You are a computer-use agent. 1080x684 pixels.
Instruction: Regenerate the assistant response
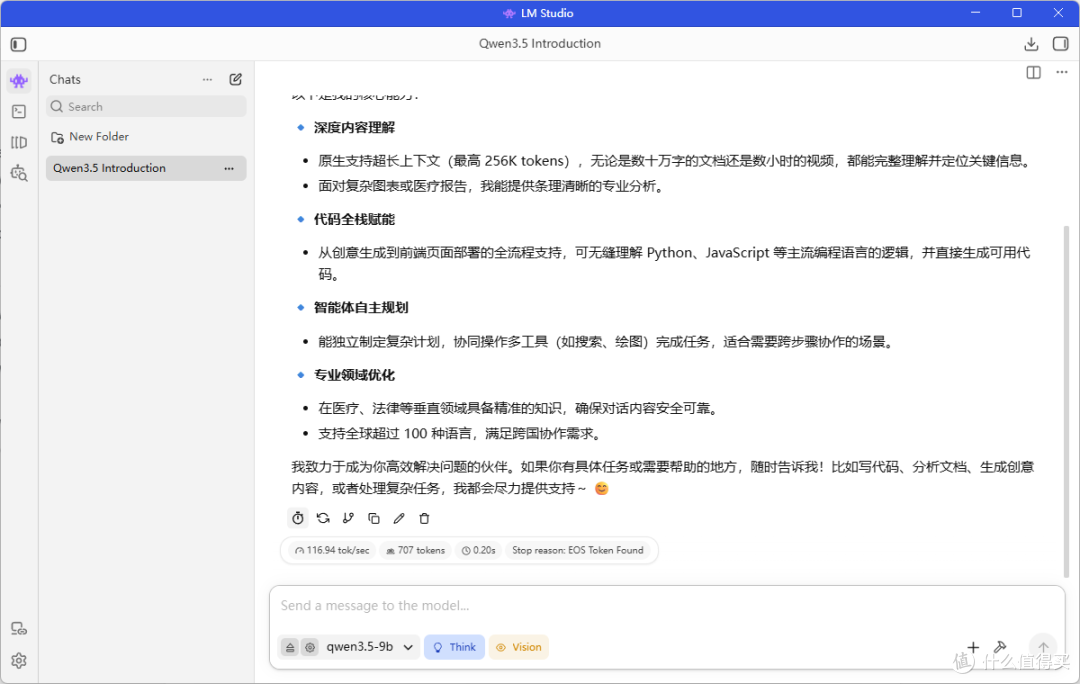[x=323, y=518]
